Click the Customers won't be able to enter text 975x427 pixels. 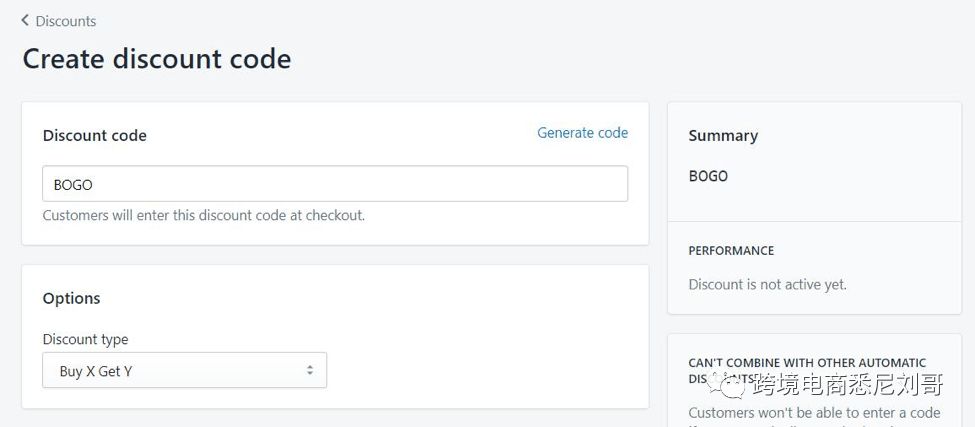pyautogui.click(x=814, y=412)
